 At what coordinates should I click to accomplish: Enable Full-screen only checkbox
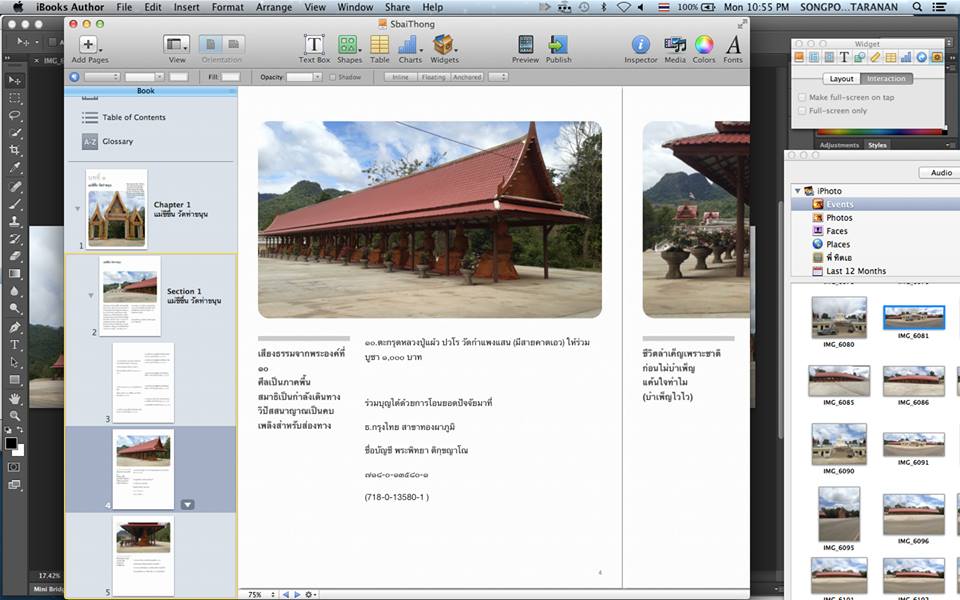(802, 111)
